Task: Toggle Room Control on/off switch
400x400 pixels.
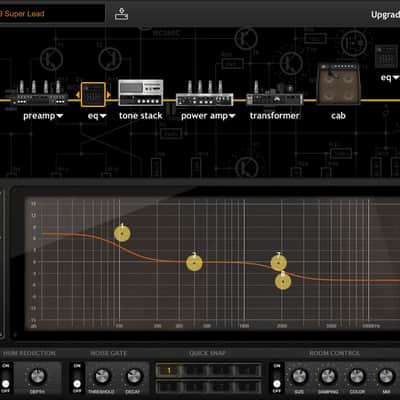Action: [x=277, y=378]
